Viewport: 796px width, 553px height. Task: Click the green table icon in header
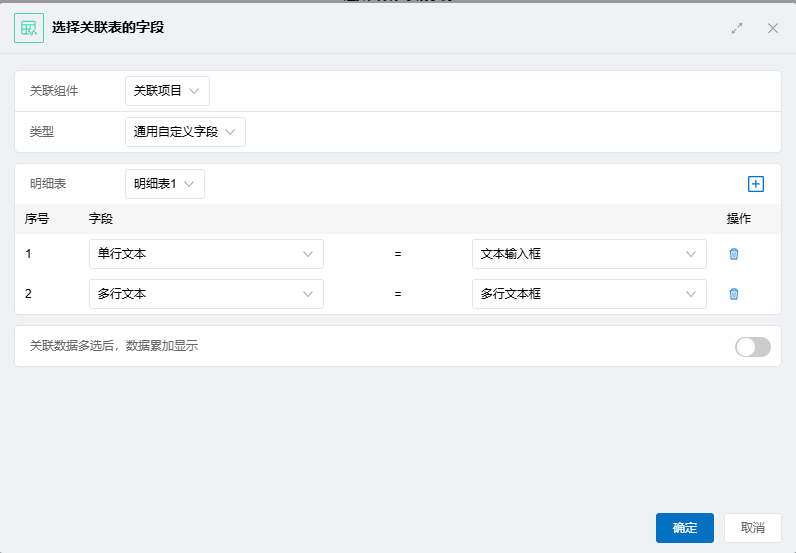pos(29,28)
